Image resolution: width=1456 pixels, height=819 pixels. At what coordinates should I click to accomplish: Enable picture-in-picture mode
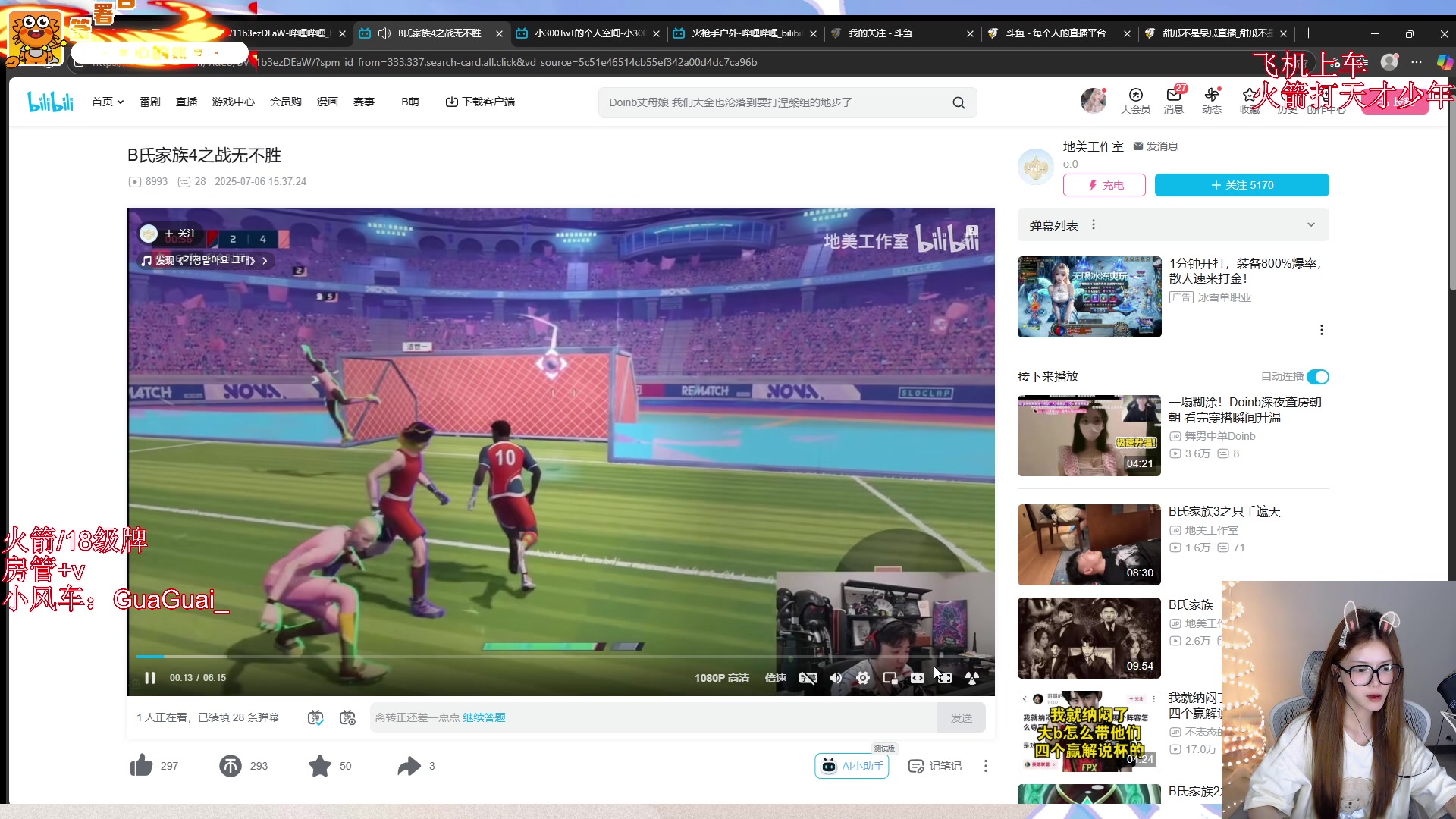pyautogui.click(x=890, y=678)
